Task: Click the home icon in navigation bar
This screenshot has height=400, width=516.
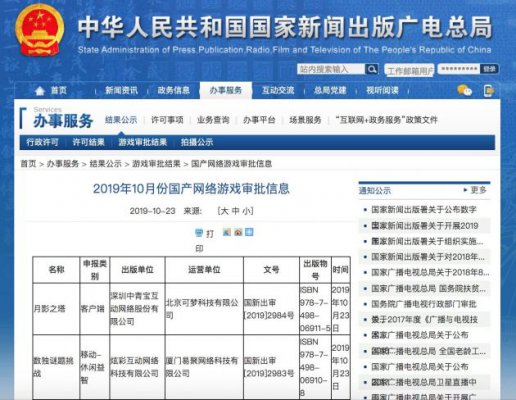Action: click(40, 90)
